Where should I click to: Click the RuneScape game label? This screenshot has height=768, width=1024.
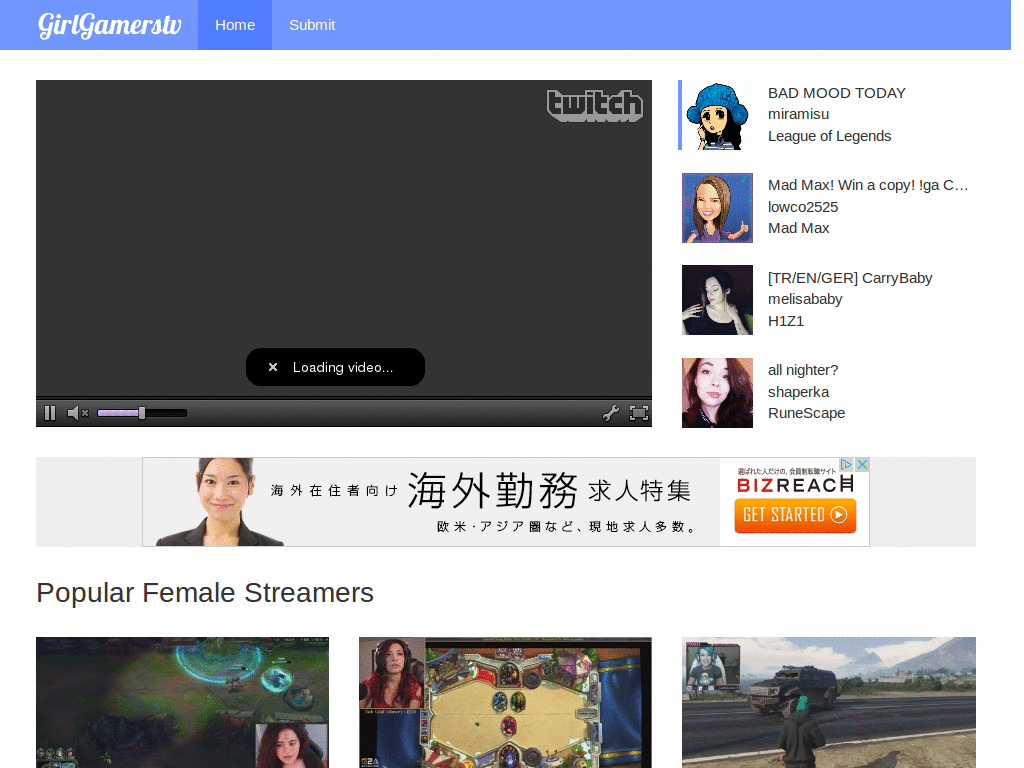click(806, 413)
